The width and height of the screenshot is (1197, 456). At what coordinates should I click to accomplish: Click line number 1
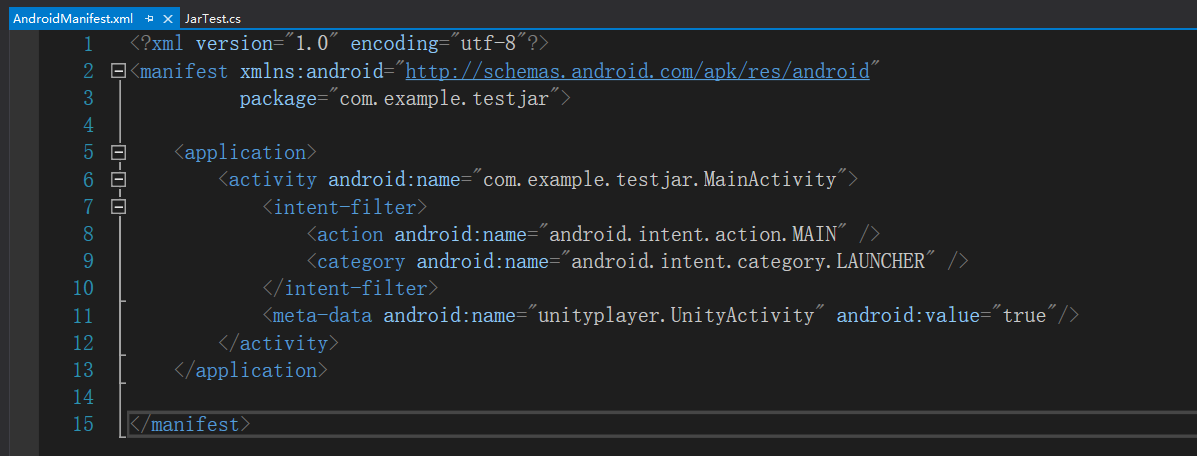click(88, 44)
